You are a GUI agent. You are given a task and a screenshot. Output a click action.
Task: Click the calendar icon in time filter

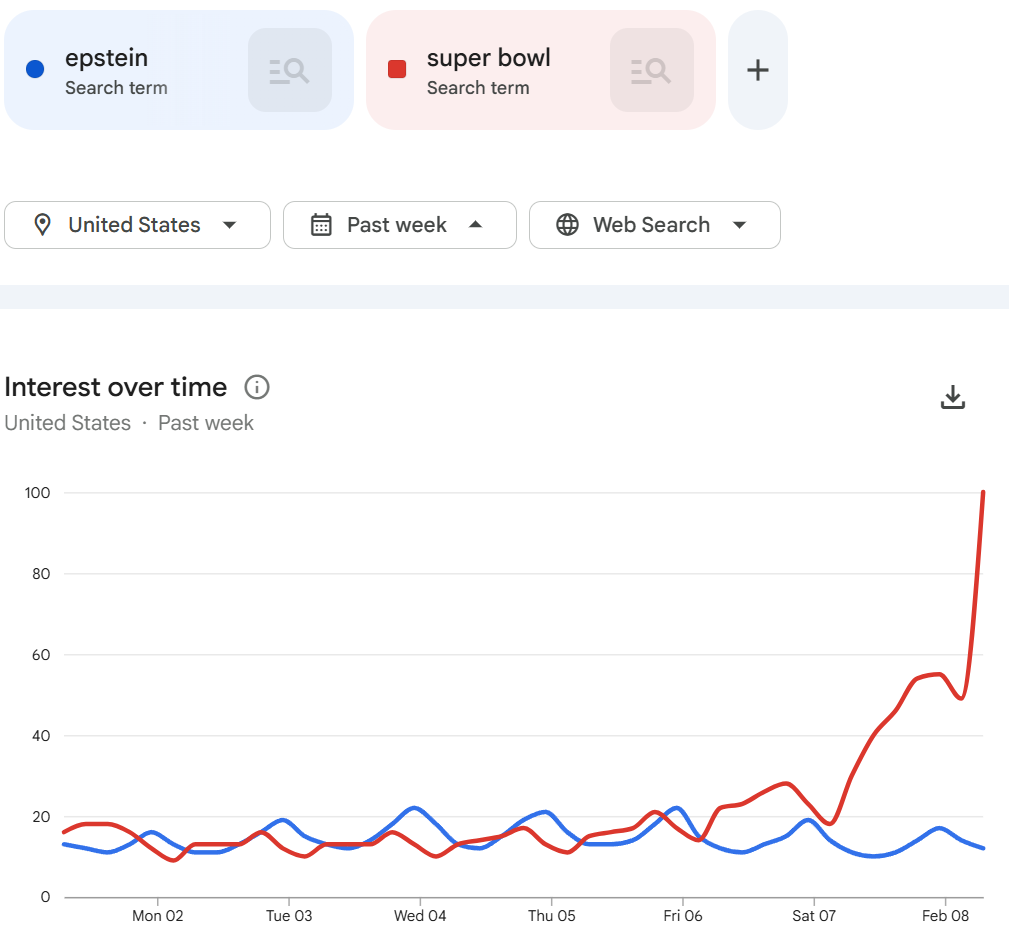pyautogui.click(x=321, y=225)
